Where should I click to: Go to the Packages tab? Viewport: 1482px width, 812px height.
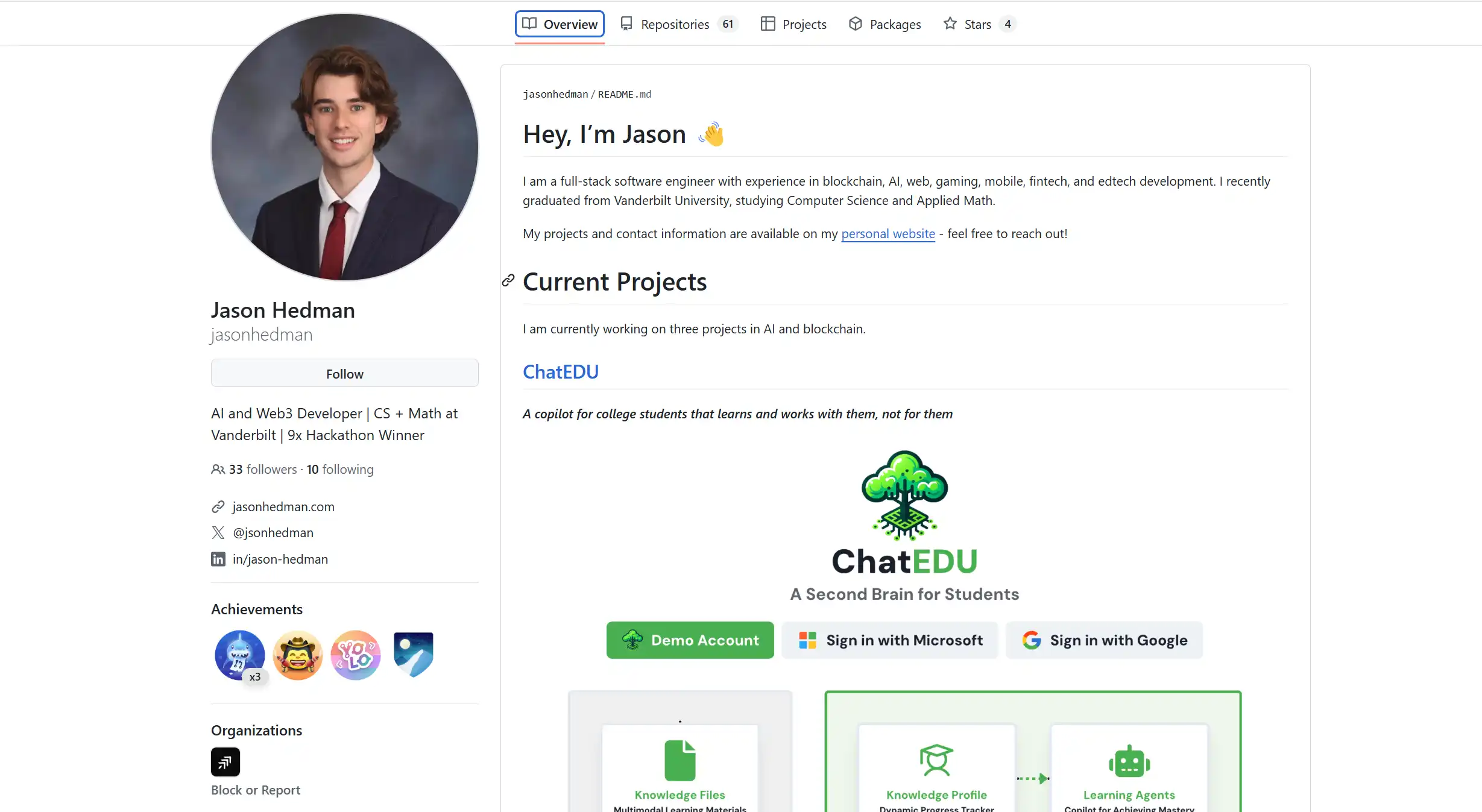tap(884, 24)
